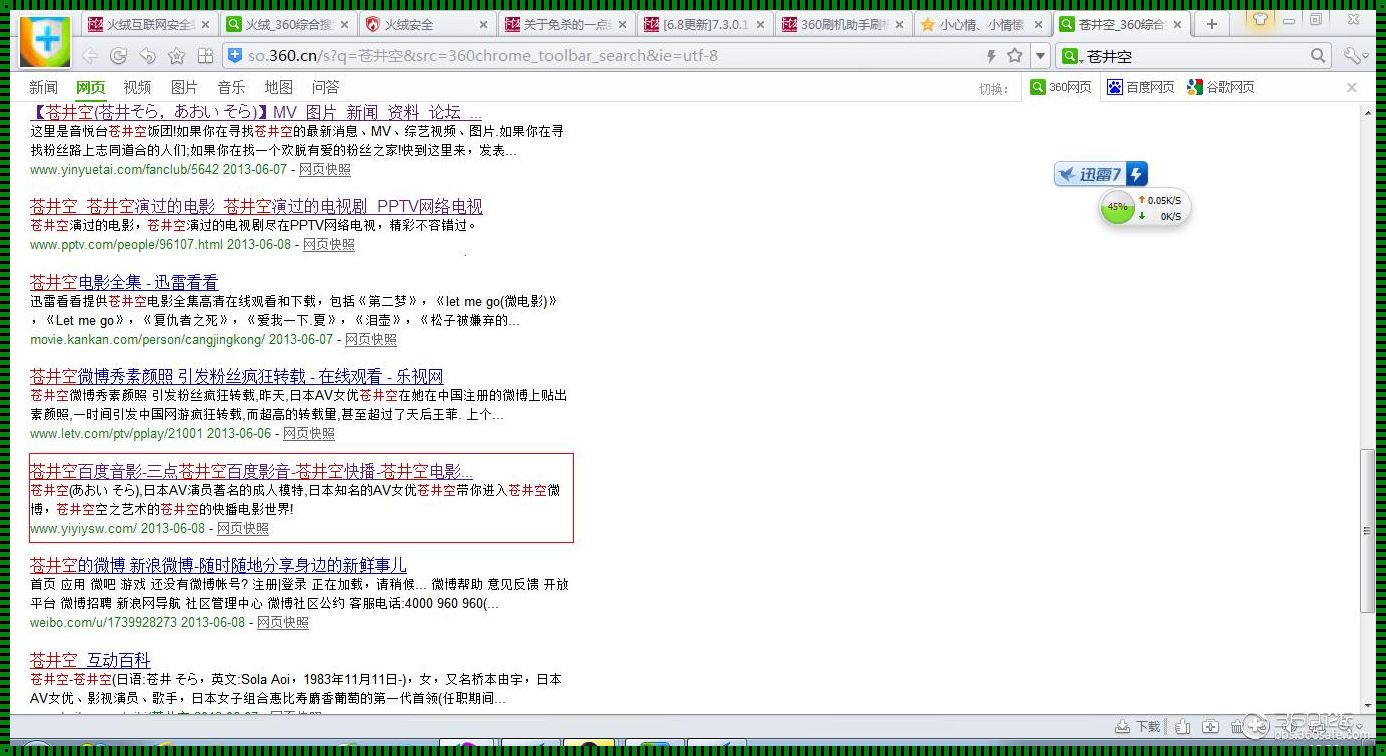
Task: Open the 新浪微博 result title
Action: [218, 566]
